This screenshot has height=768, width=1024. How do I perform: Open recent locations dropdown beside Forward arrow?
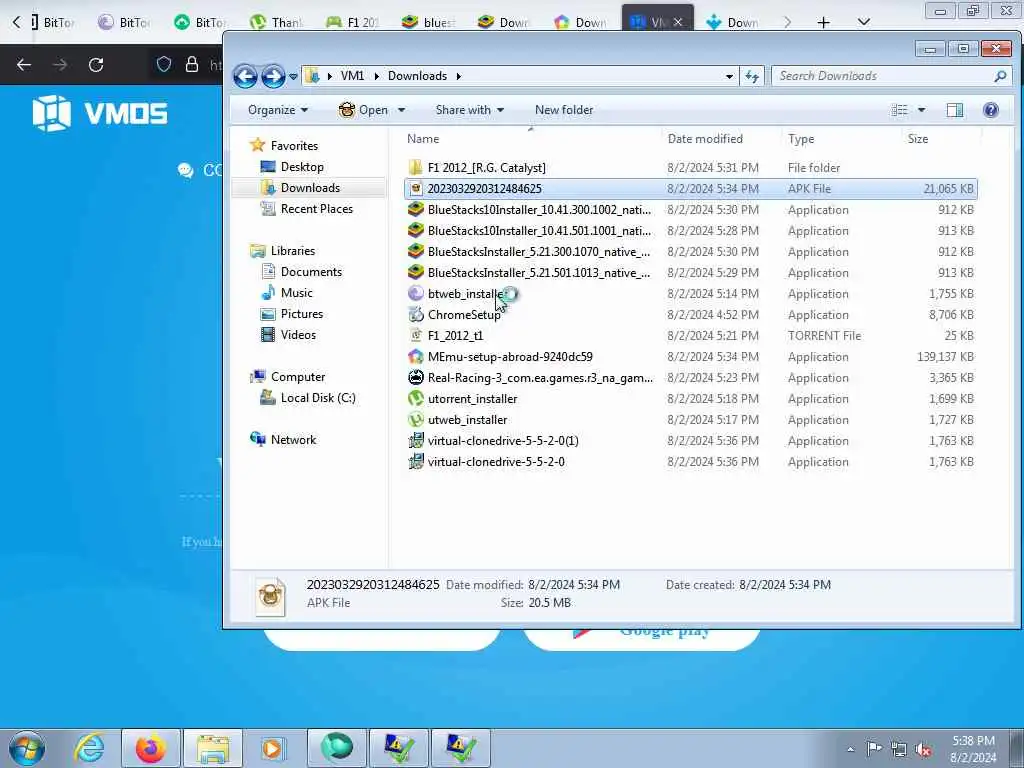click(x=293, y=76)
